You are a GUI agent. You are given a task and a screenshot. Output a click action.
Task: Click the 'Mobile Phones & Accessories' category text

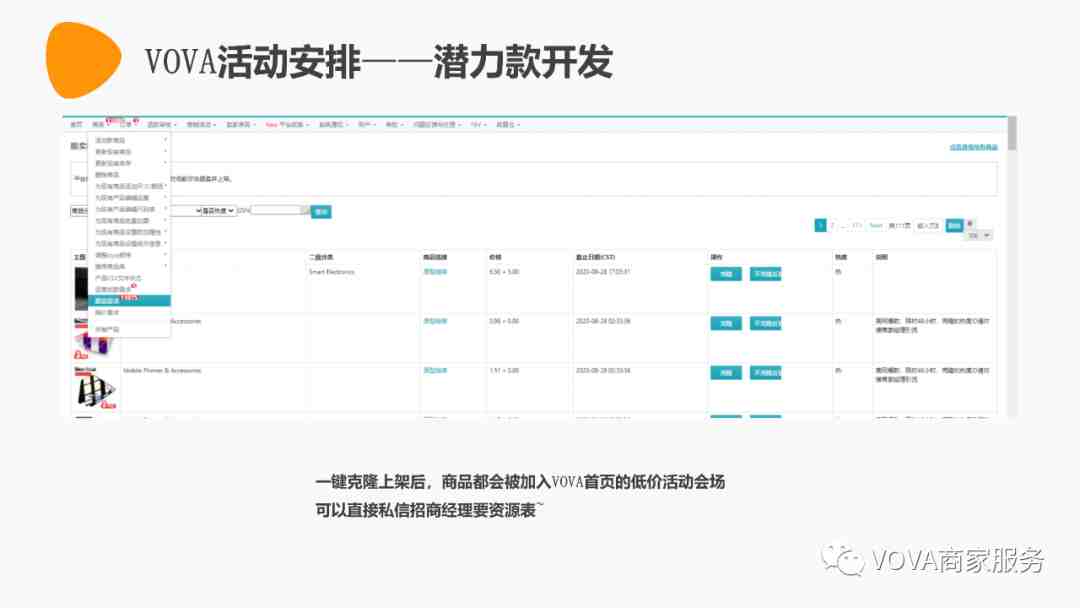[x=163, y=370]
